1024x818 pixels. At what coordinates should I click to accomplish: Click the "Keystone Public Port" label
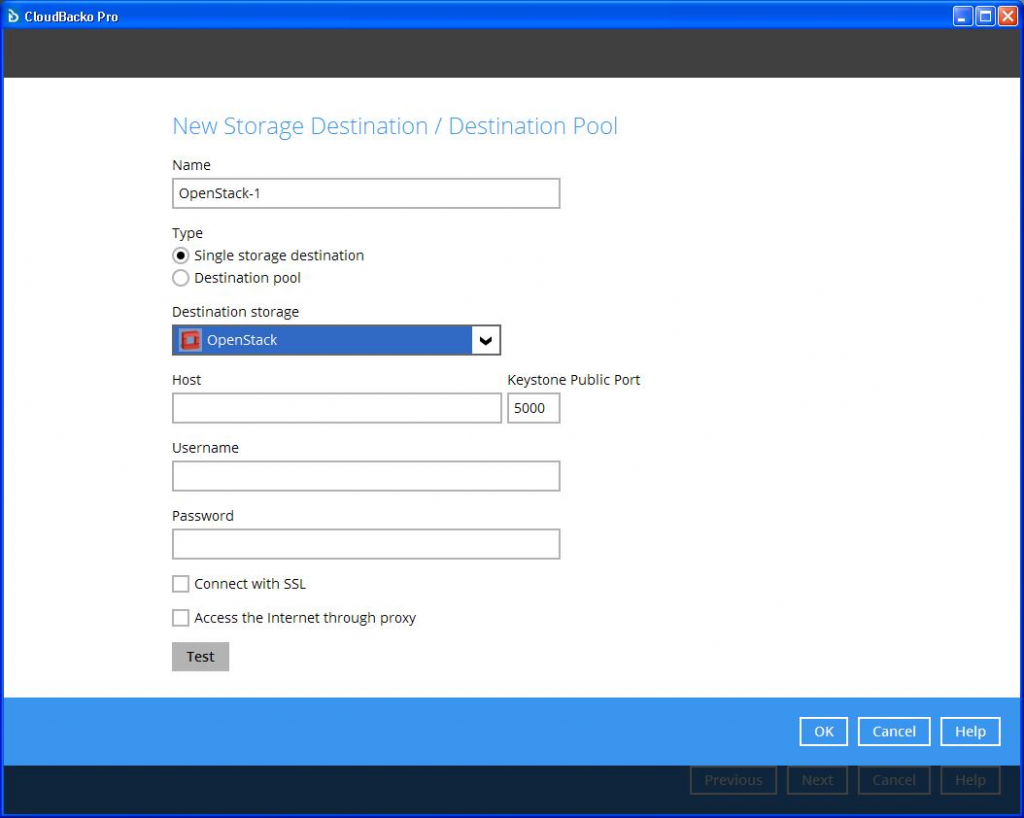click(x=573, y=380)
